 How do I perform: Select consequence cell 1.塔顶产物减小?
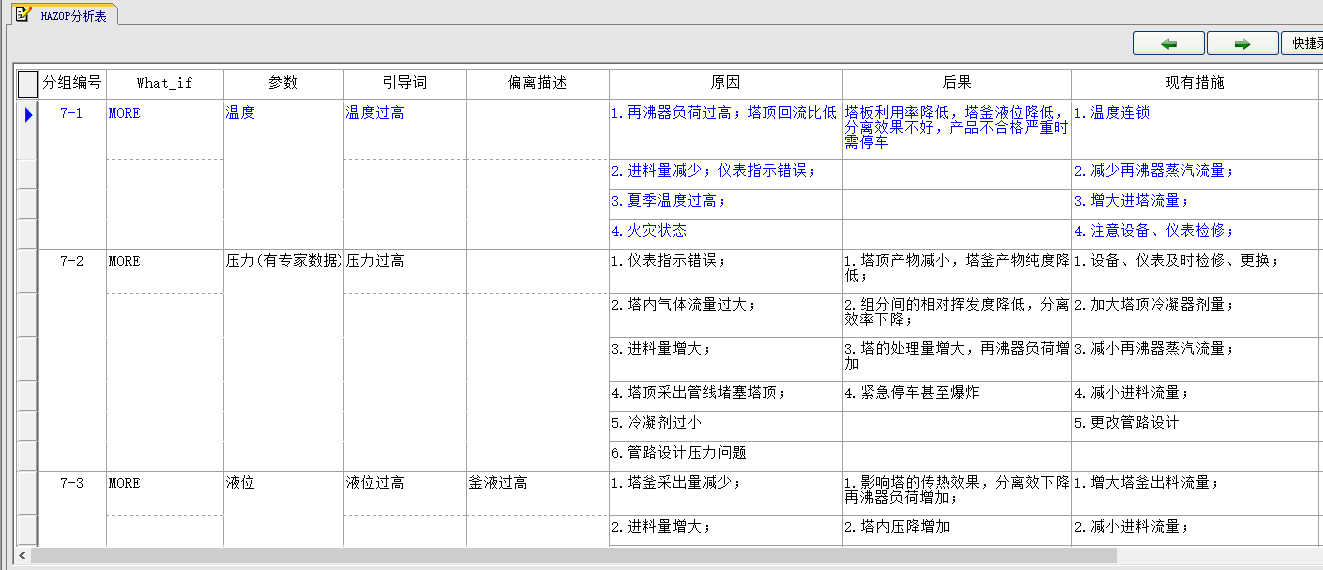click(957, 271)
